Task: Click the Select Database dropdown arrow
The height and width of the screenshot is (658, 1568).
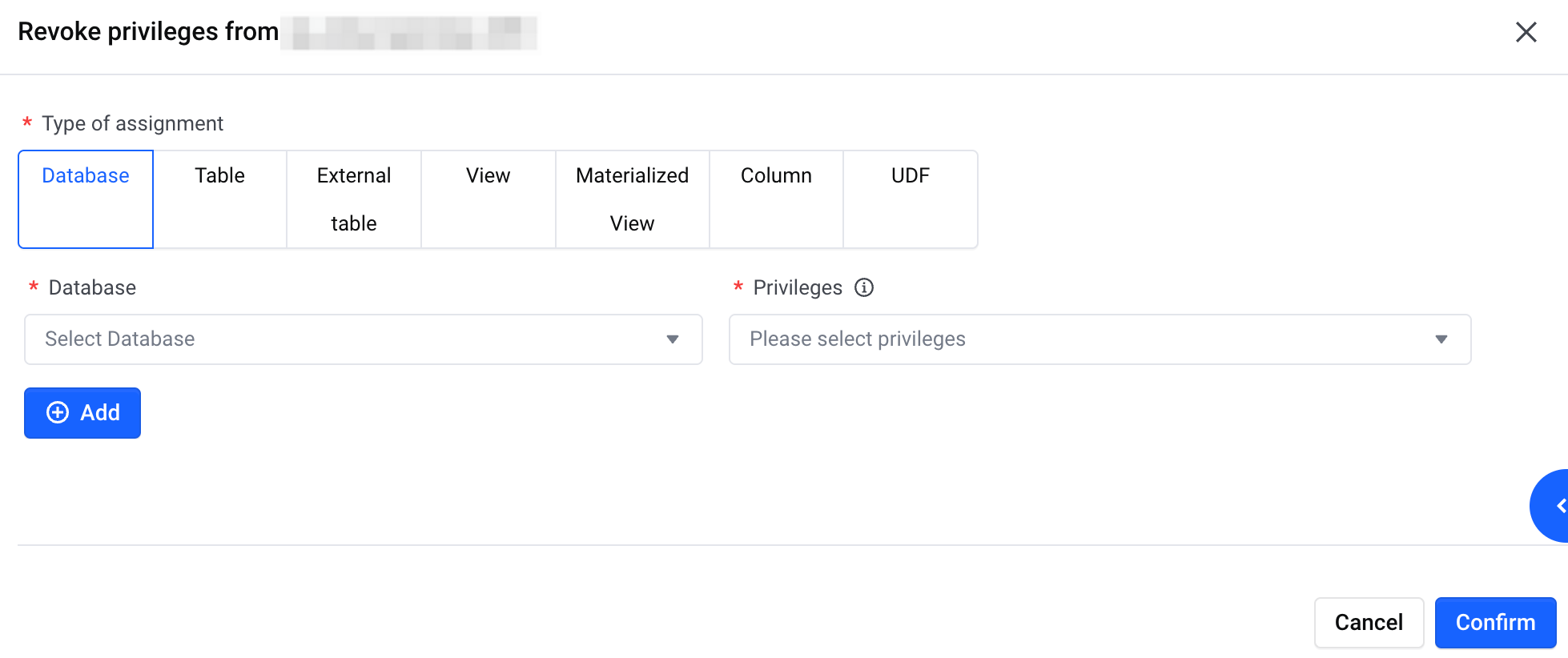Action: (x=673, y=339)
